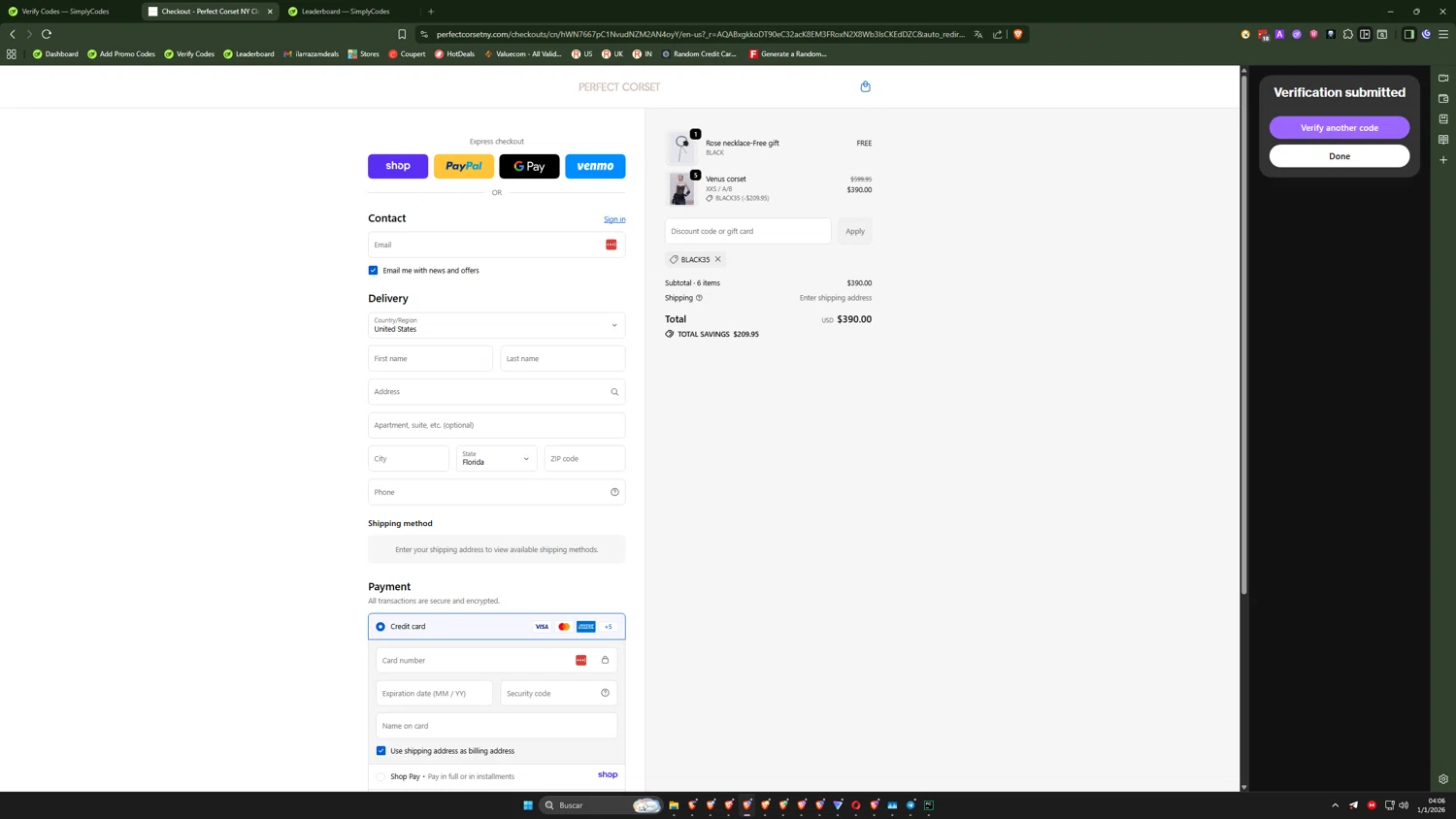Screen dimensions: 1456x819
Task: Click the PERFECT CORSET store logo
Action: [x=619, y=87]
